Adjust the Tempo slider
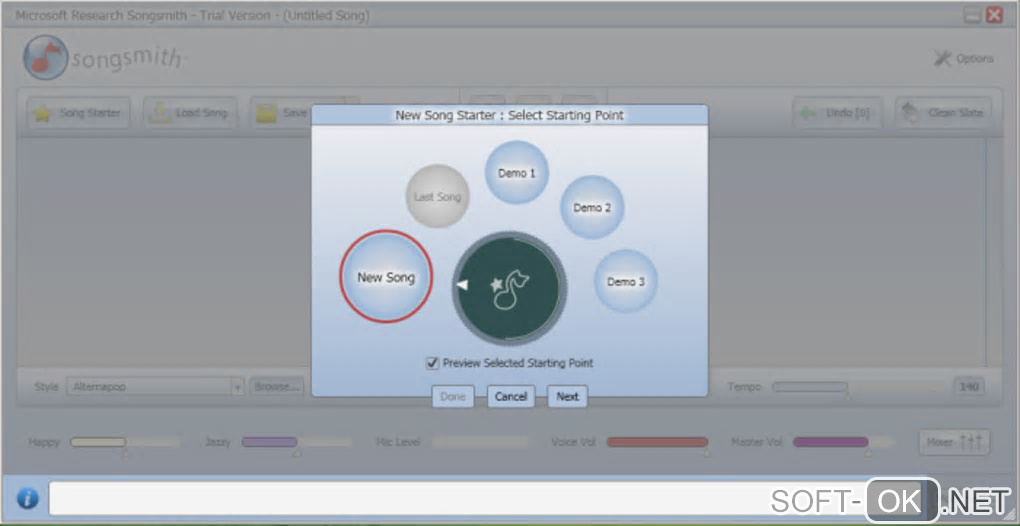 (857, 388)
